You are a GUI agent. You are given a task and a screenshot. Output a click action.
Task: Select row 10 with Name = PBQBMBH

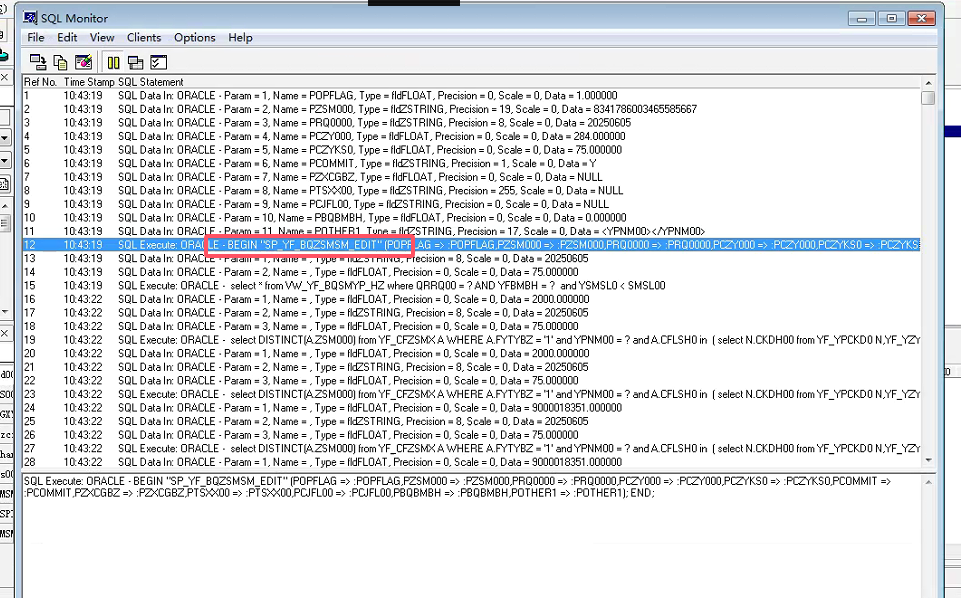(x=471, y=218)
